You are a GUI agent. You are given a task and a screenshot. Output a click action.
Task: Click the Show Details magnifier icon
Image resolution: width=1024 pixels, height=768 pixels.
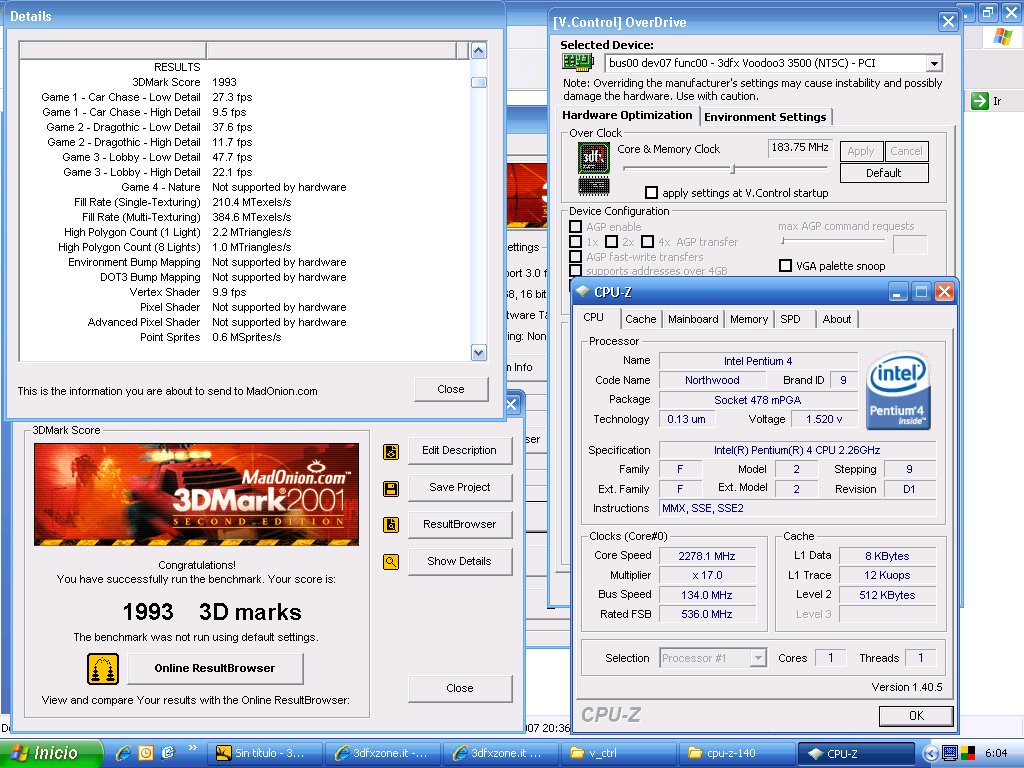391,562
